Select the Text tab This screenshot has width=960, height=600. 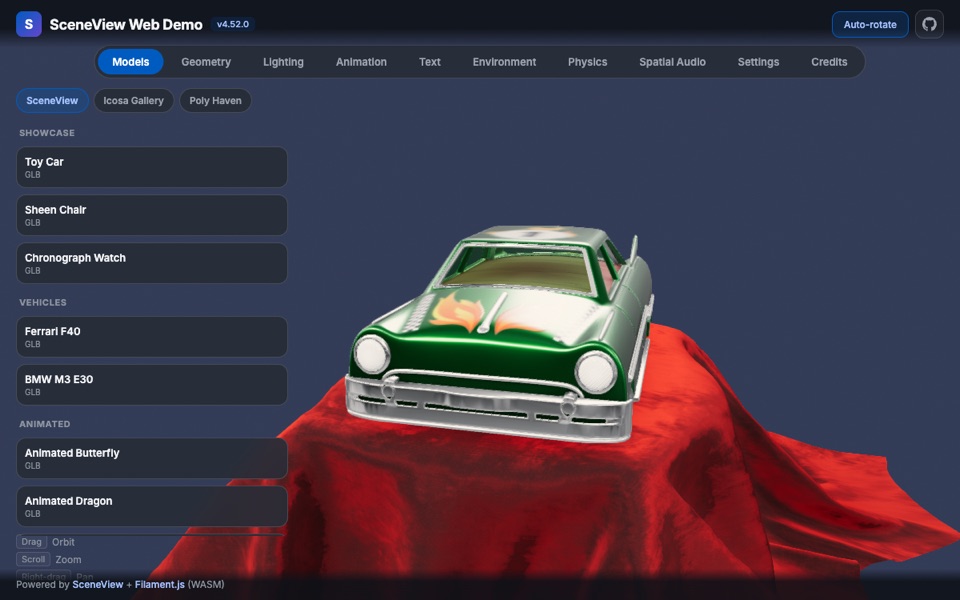point(430,62)
